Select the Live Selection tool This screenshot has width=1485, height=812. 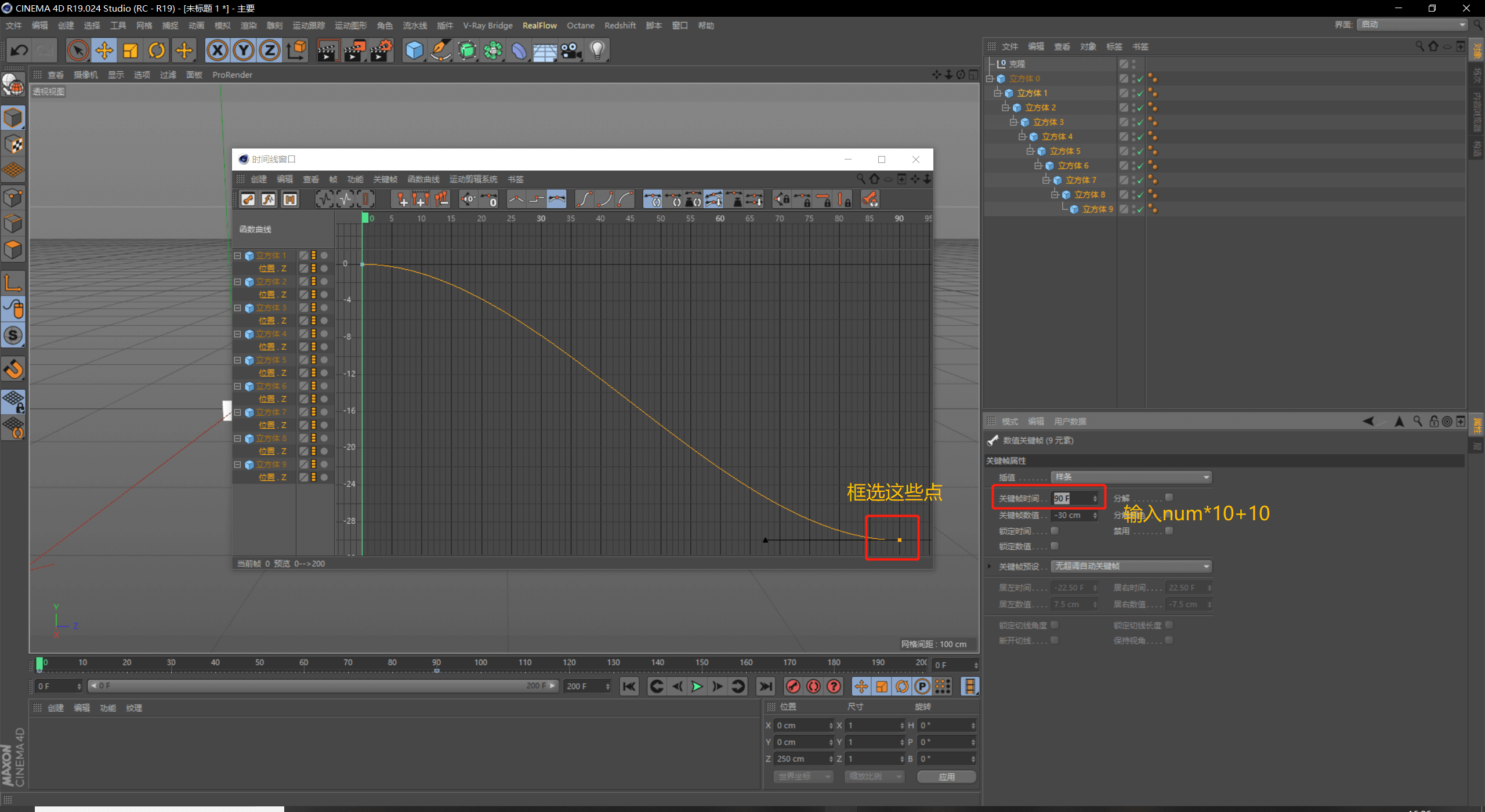(x=78, y=50)
